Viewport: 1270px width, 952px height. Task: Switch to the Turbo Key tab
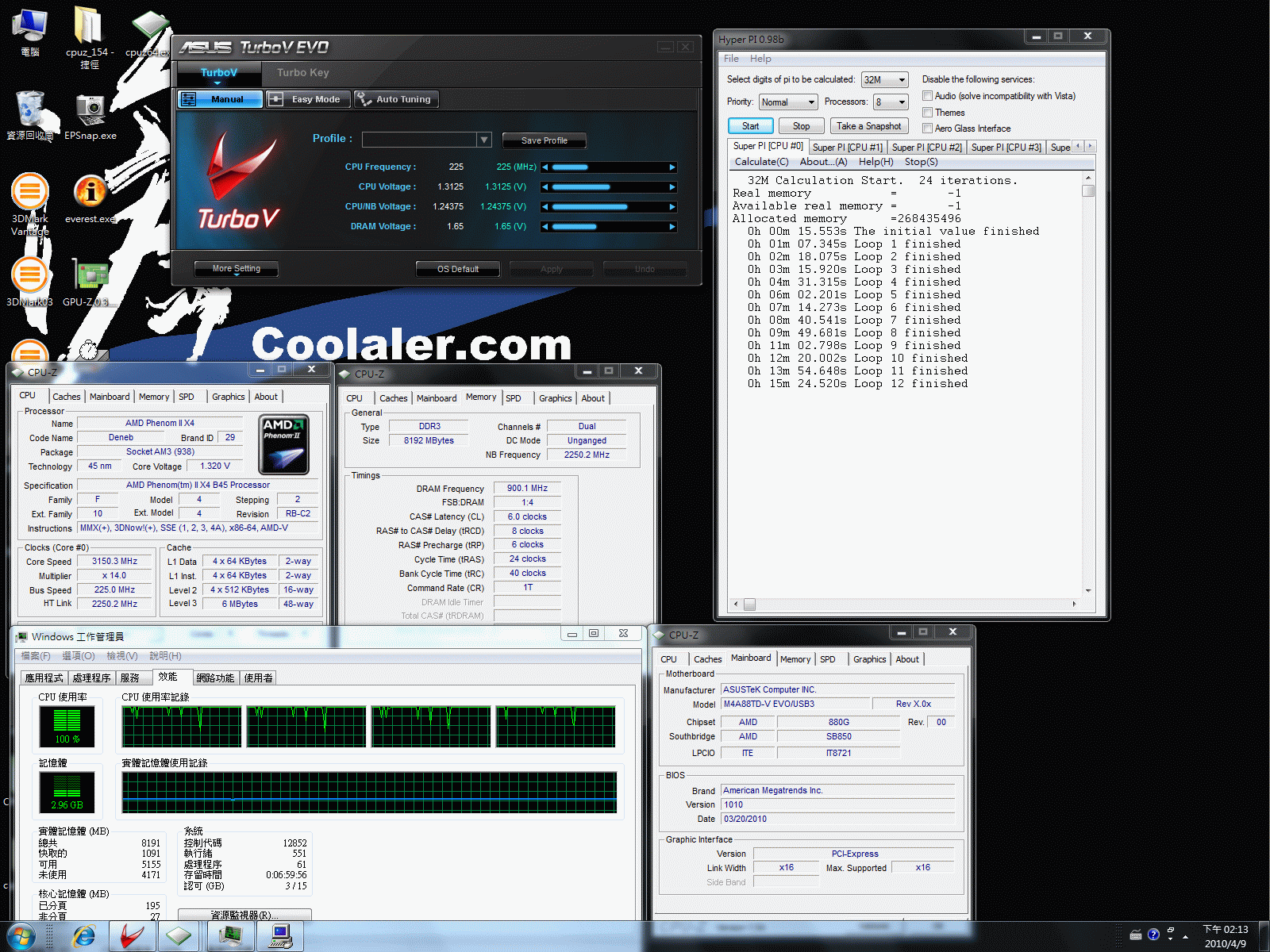303,73
